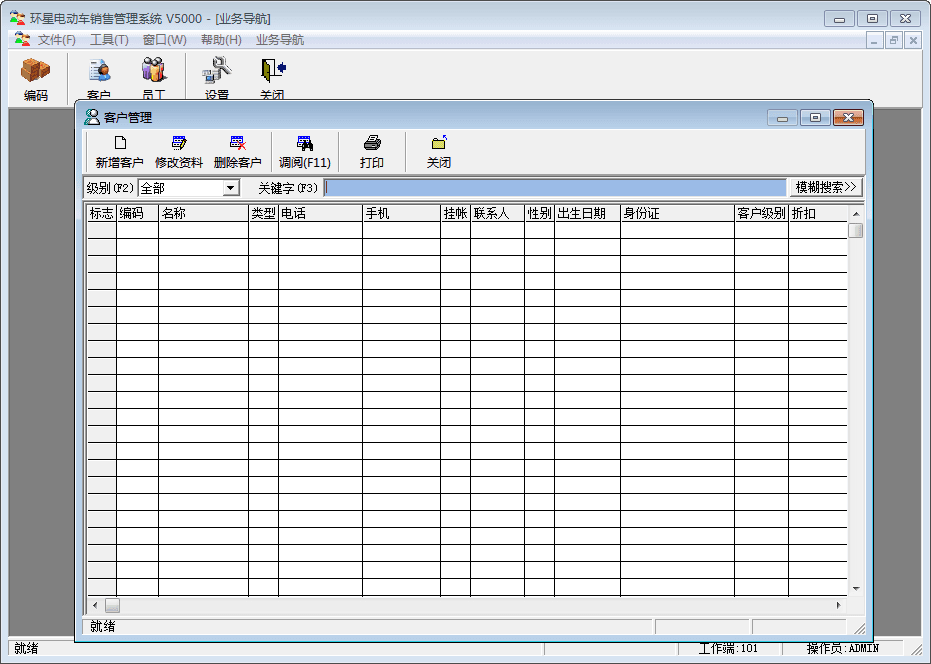The image size is (931, 664).
Task: Open the 编码 coding module icon
Action: tap(36, 72)
